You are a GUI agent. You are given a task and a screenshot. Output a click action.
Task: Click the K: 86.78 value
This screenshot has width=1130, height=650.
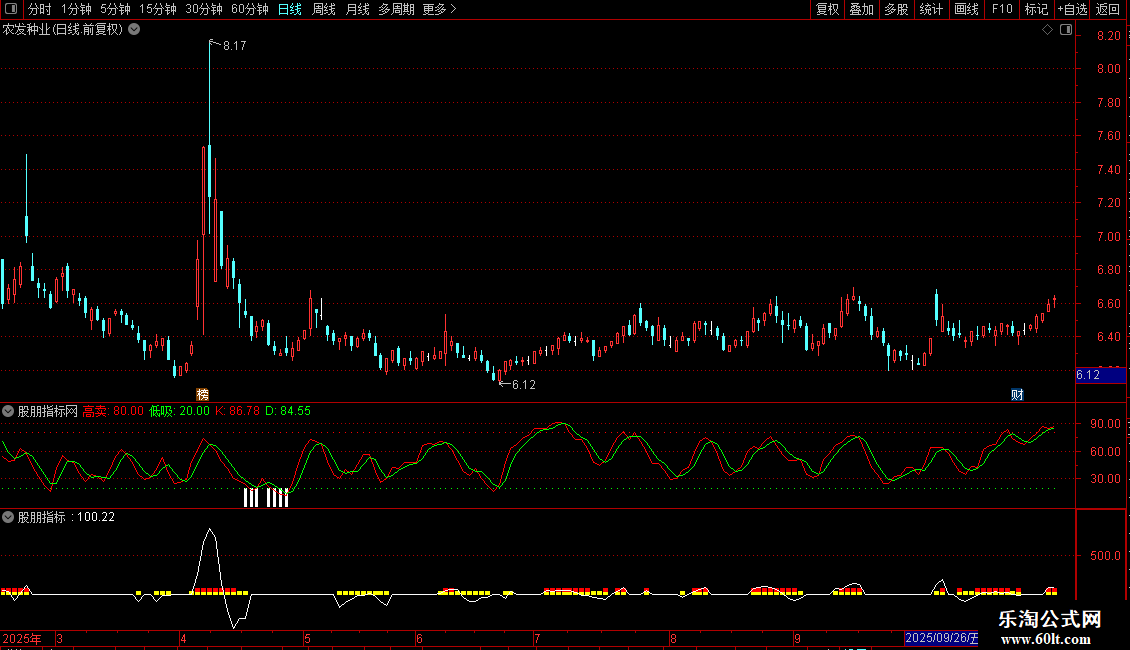[x=237, y=411]
